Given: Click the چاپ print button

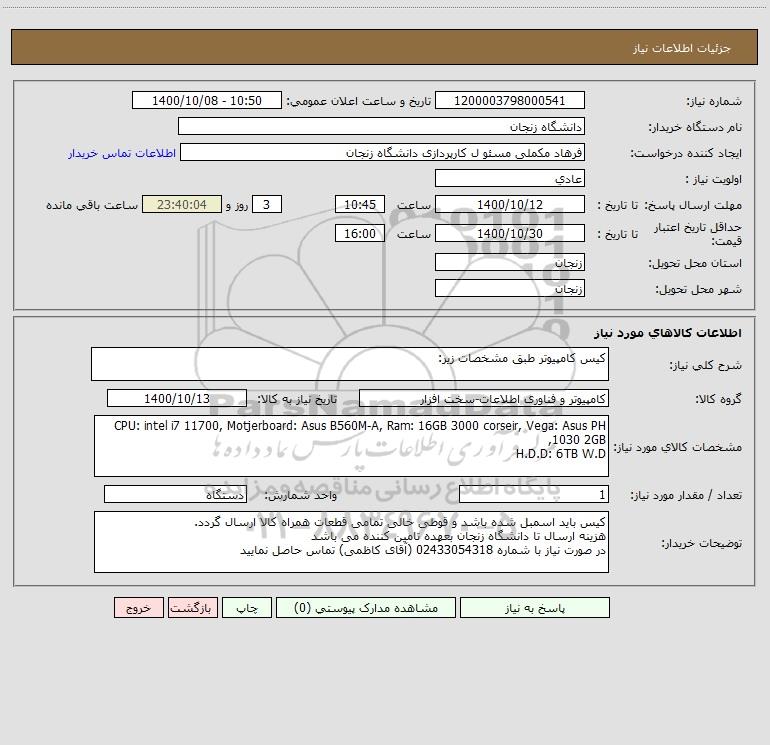Looking at the screenshot, I should 247,608.
